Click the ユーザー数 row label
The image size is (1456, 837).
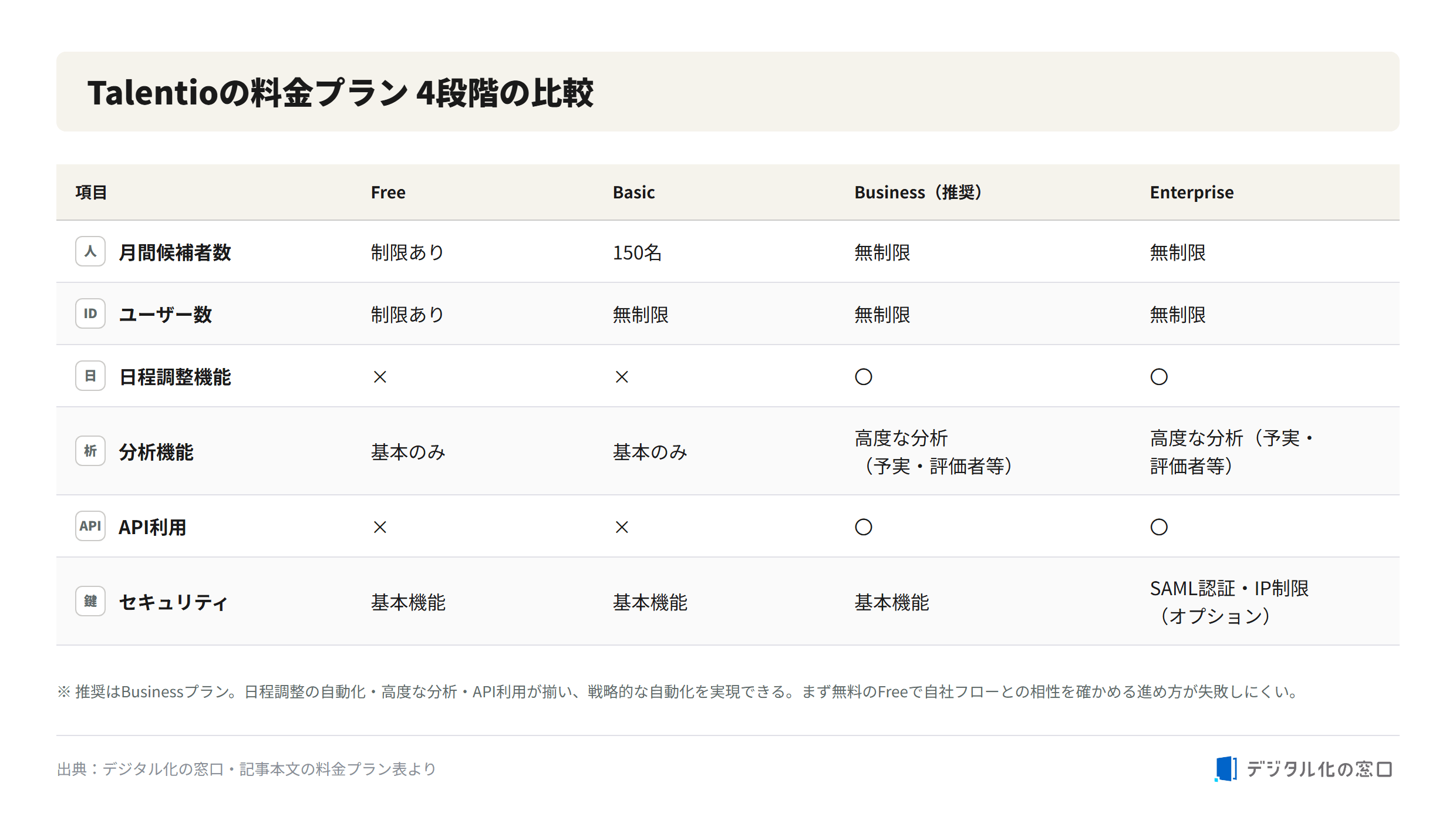[x=166, y=315]
